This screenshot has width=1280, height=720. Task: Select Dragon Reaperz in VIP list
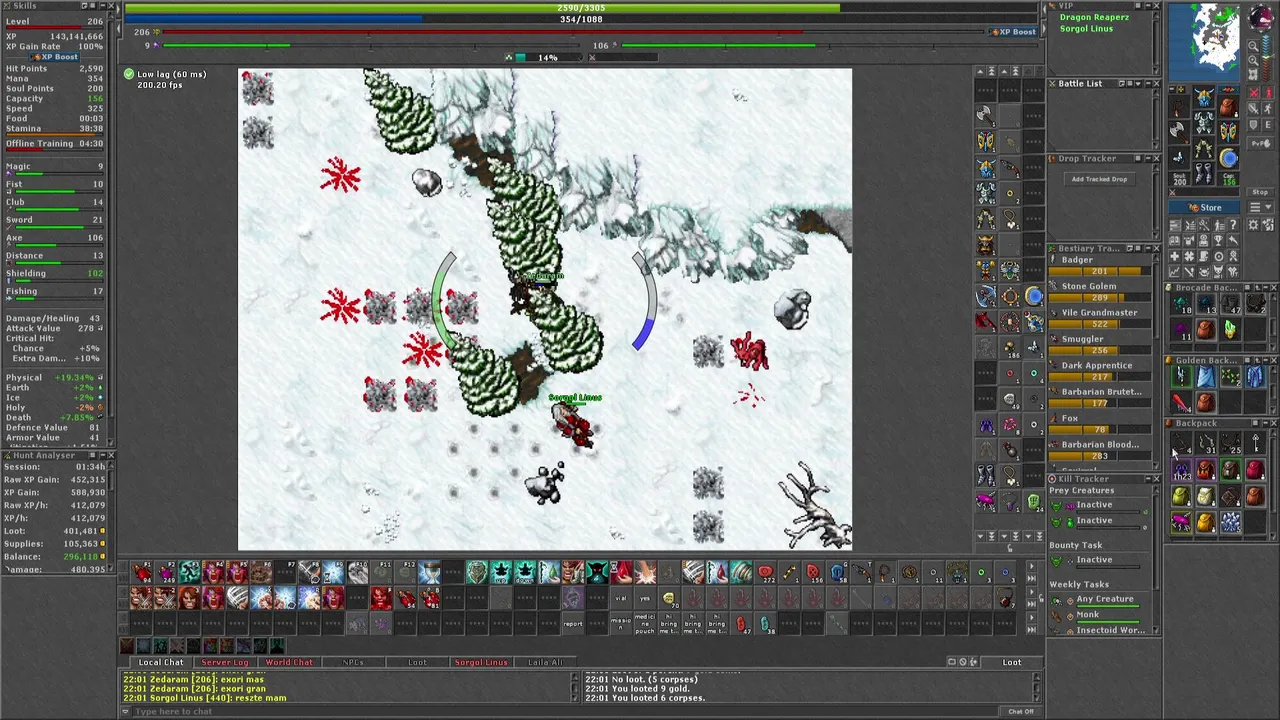pos(1094,17)
